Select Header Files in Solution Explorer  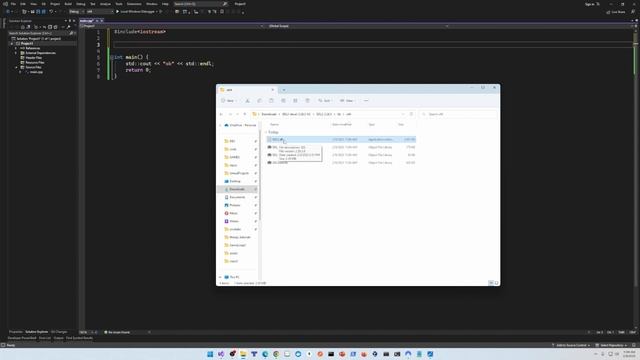(x=33, y=58)
